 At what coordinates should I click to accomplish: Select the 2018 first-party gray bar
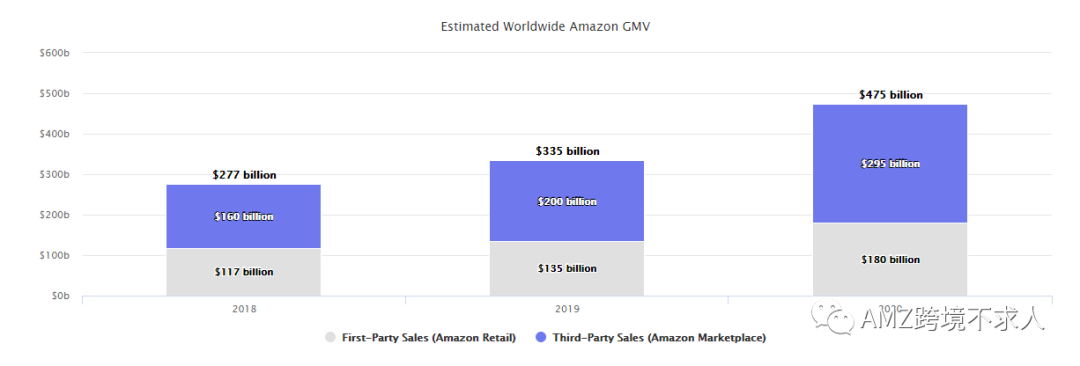coord(243,272)
